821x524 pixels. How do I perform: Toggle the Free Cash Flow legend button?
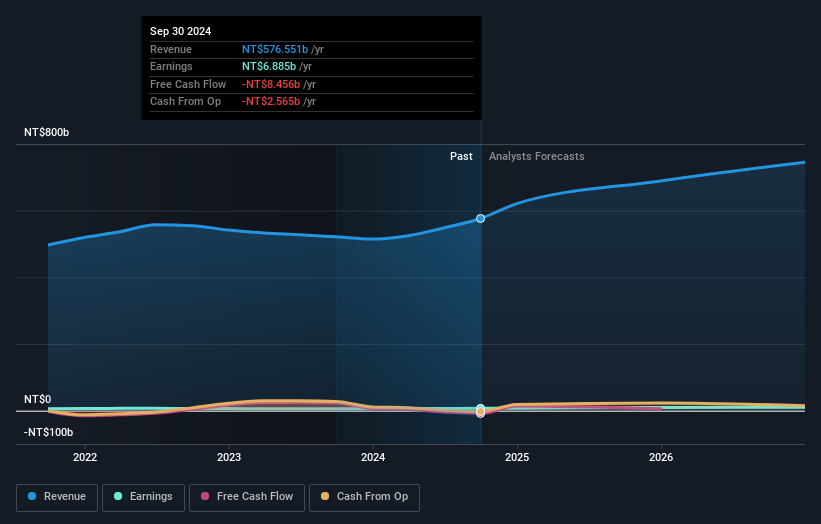coord(247,497)
